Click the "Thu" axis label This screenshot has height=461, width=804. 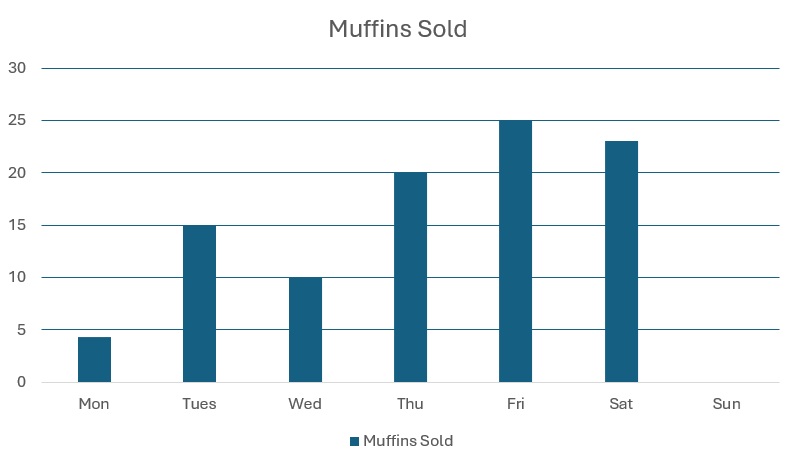(x=410, y=404)
